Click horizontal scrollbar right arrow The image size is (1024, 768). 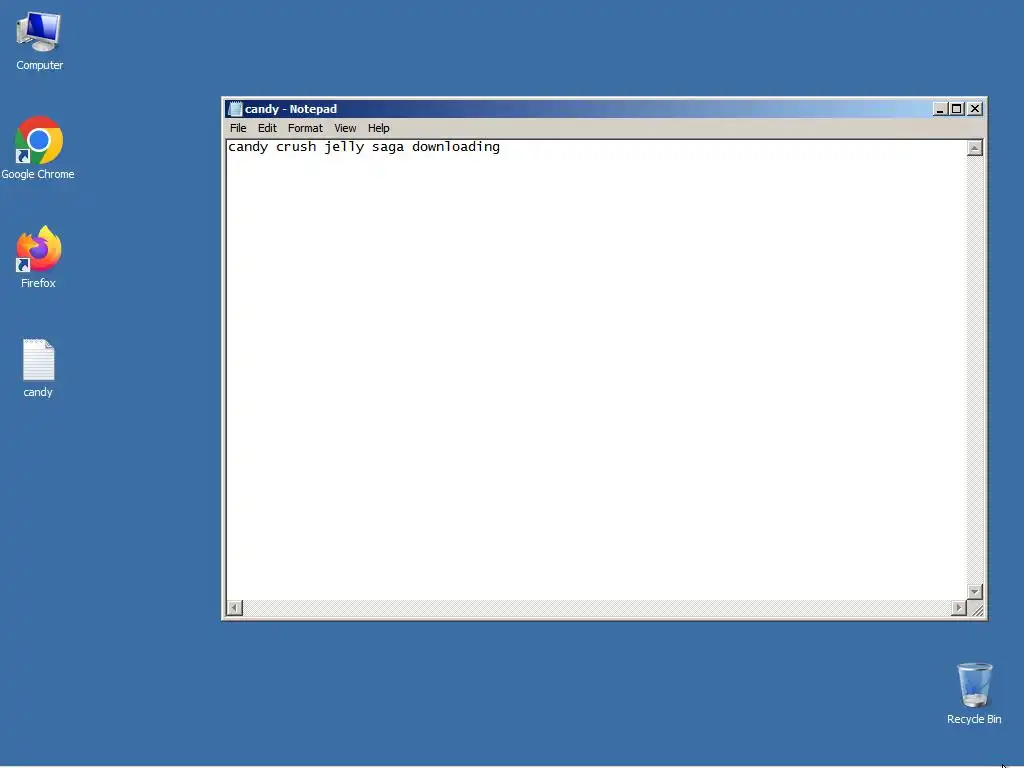pos(959,608)
